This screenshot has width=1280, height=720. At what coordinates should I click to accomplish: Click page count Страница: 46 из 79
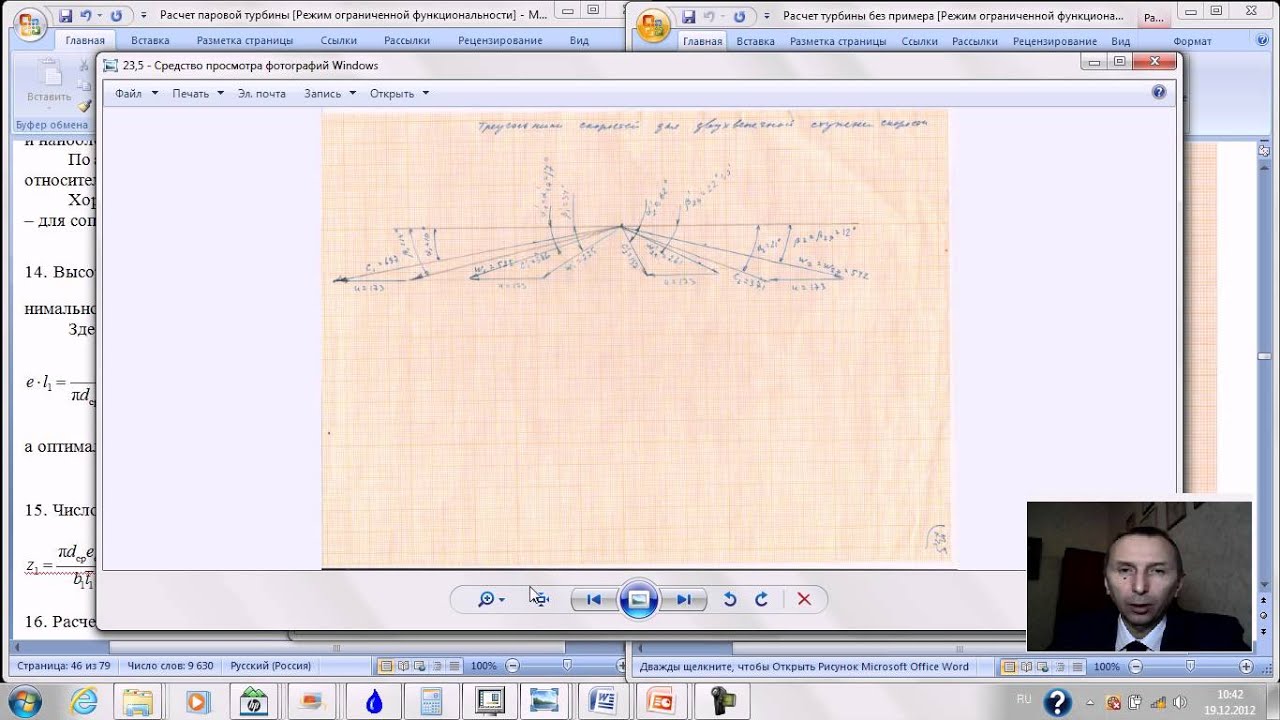(x=63, y=666)
